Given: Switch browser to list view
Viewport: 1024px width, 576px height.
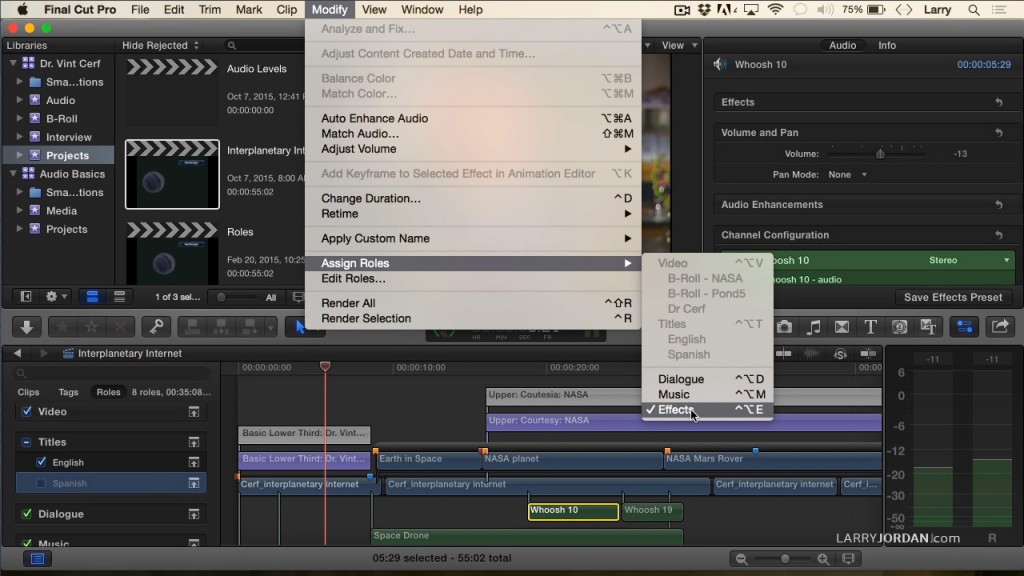Looking at the screenshot, I should coord(120,296).
